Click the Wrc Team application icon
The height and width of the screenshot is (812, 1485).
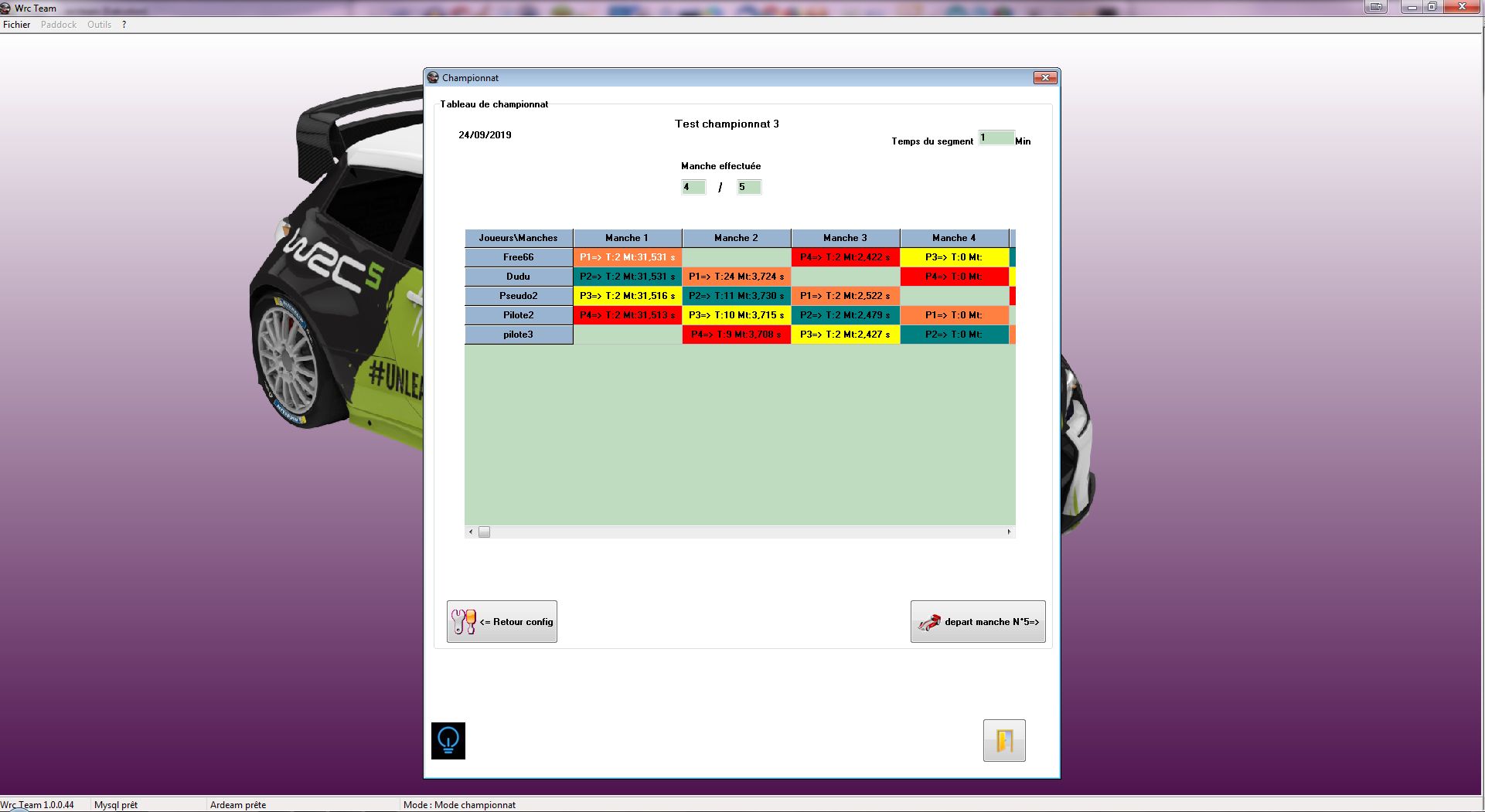coord(6,8)
